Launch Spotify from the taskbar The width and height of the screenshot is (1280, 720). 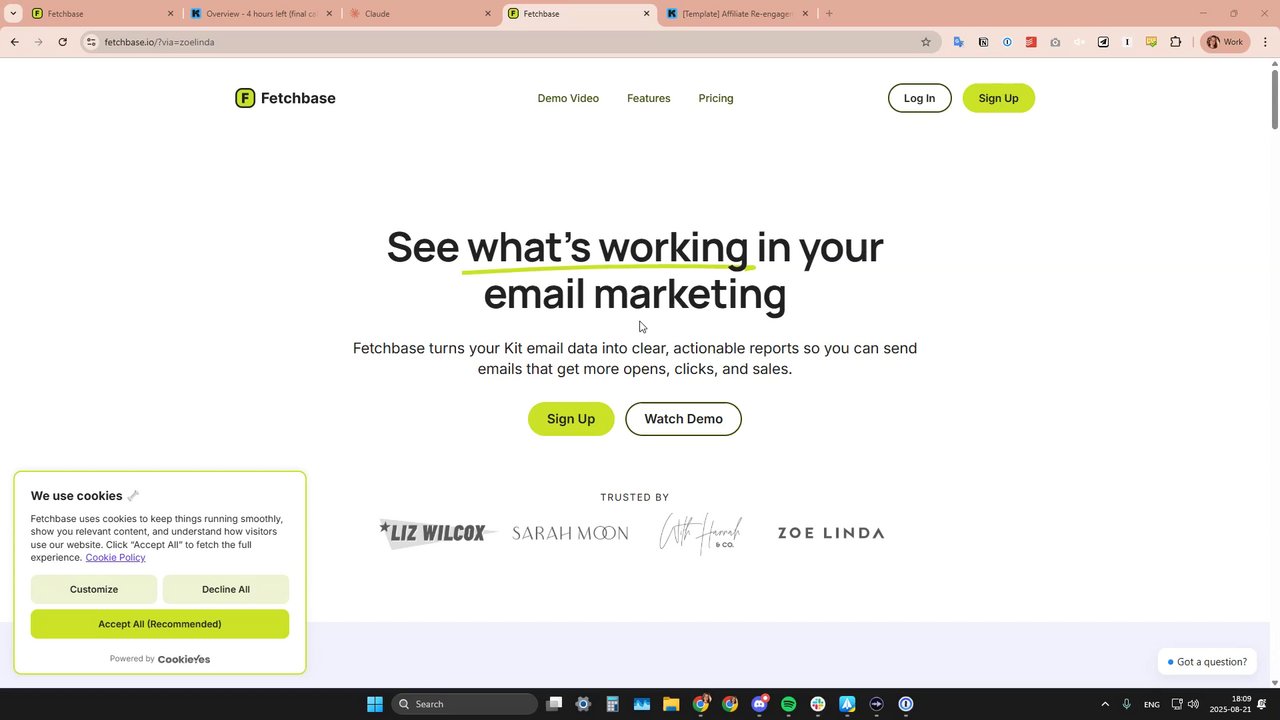(789, 704)
